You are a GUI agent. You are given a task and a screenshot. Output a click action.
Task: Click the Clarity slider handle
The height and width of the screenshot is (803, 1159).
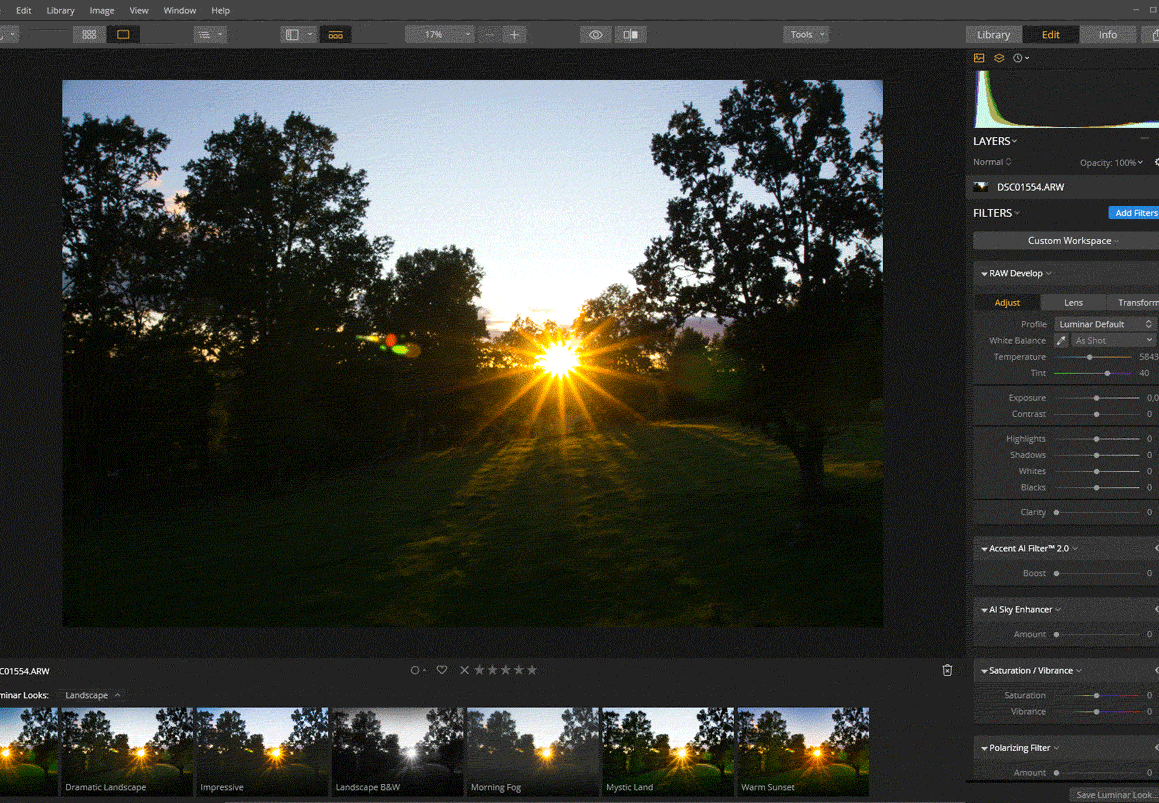point(1056,512)
